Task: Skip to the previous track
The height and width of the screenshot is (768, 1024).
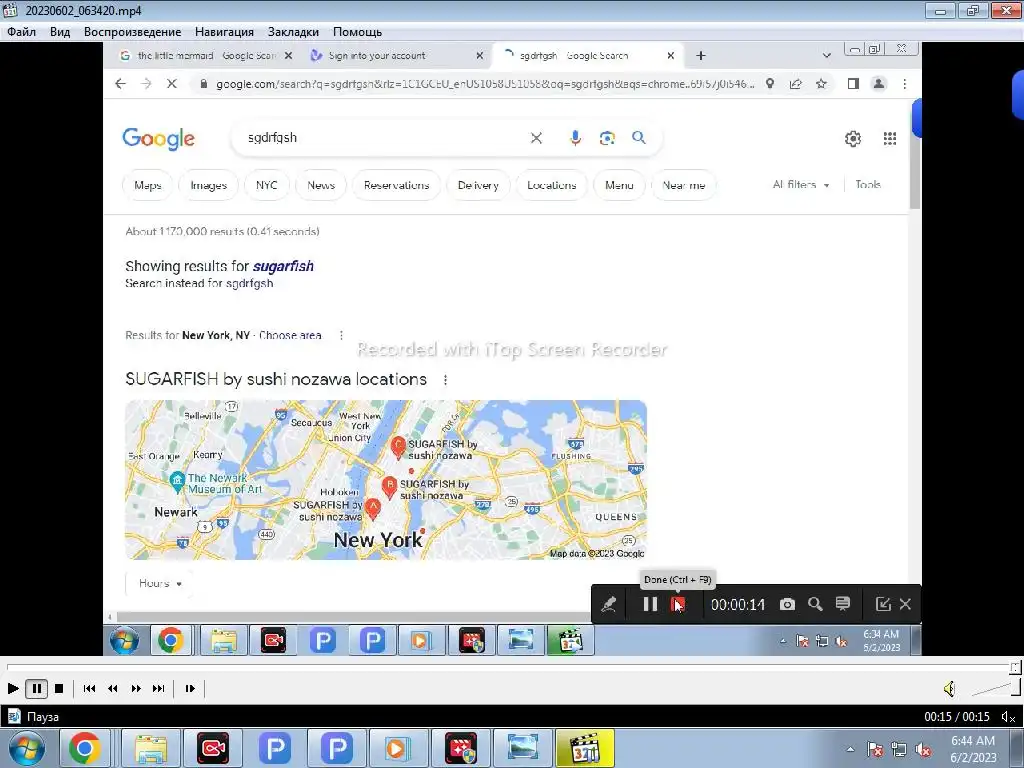Action: [x=89, y=688]
